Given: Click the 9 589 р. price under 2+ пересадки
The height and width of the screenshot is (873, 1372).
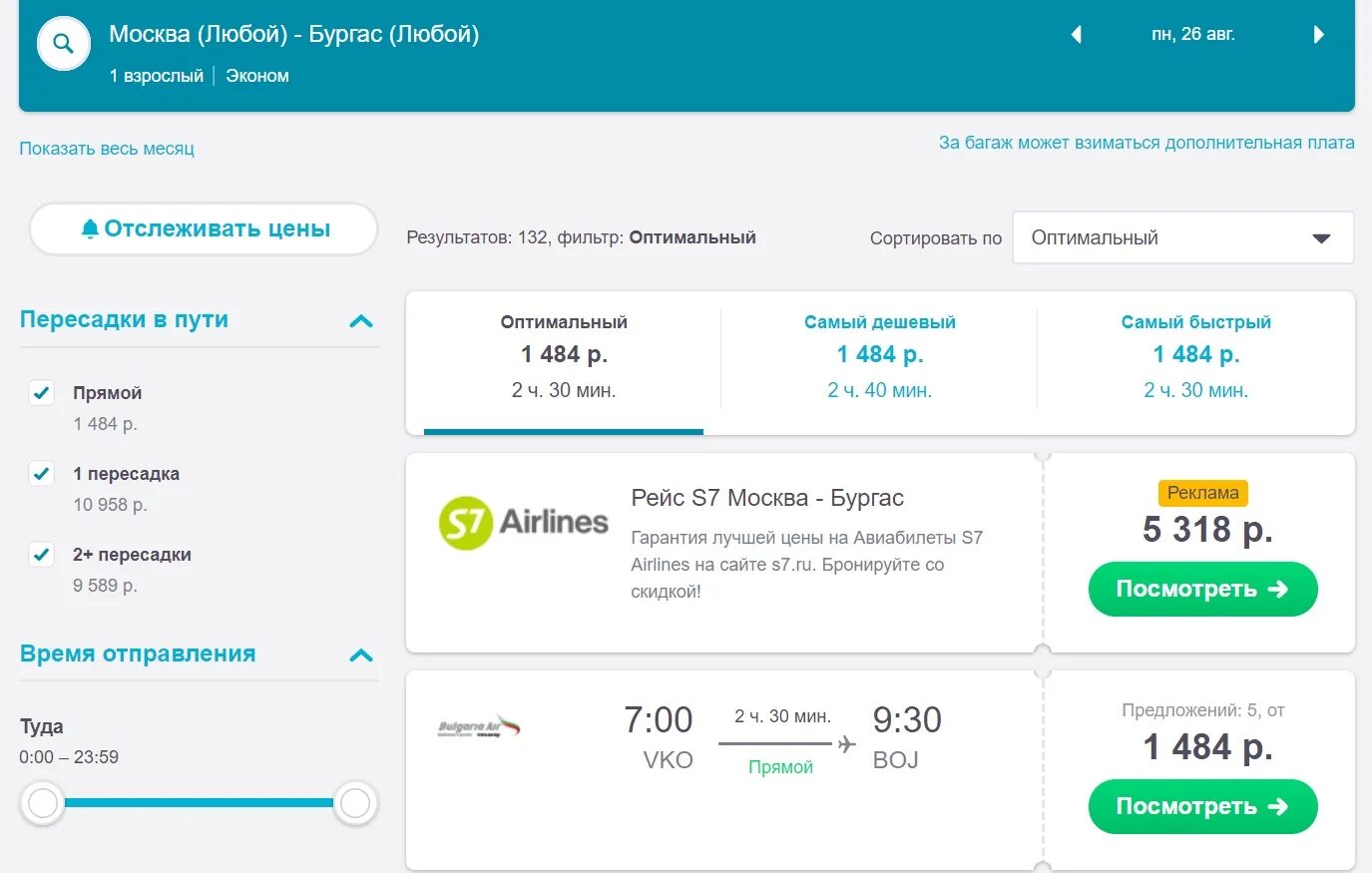Looking at the screenshot, I should coord(105,586).
